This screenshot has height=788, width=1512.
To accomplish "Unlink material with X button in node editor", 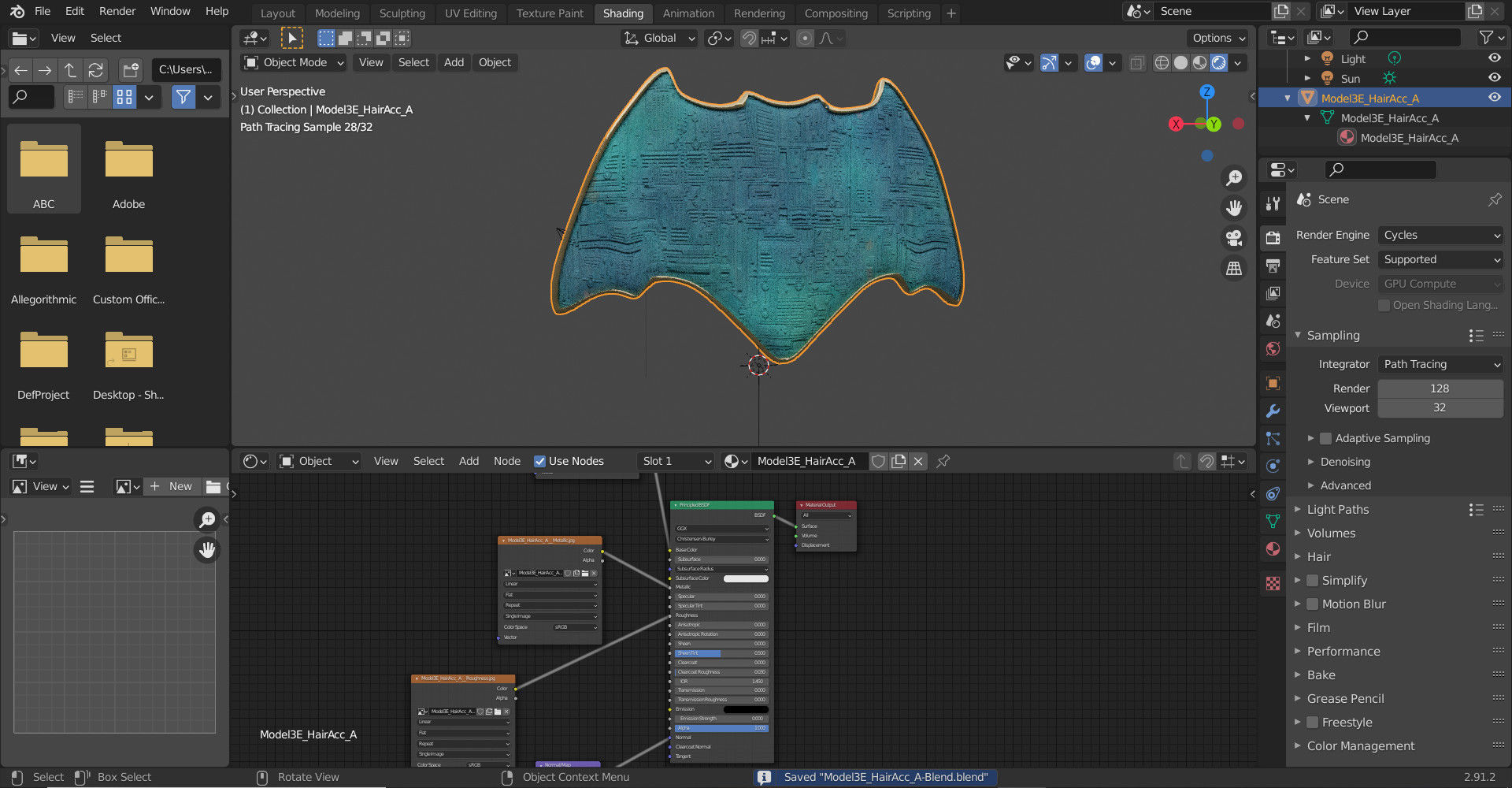I will point(918,462).
